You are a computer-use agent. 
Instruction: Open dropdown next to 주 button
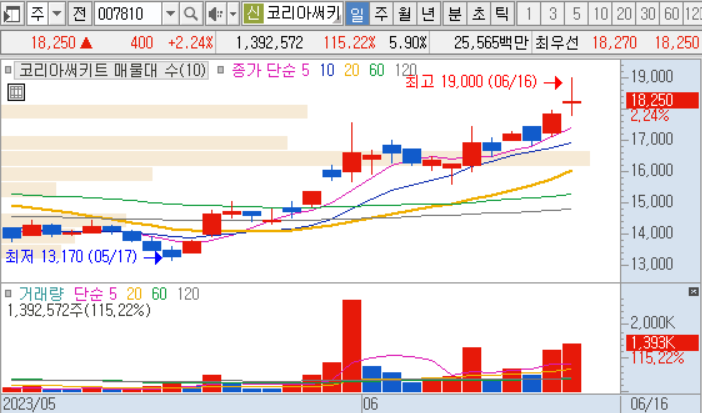point(57,13)
